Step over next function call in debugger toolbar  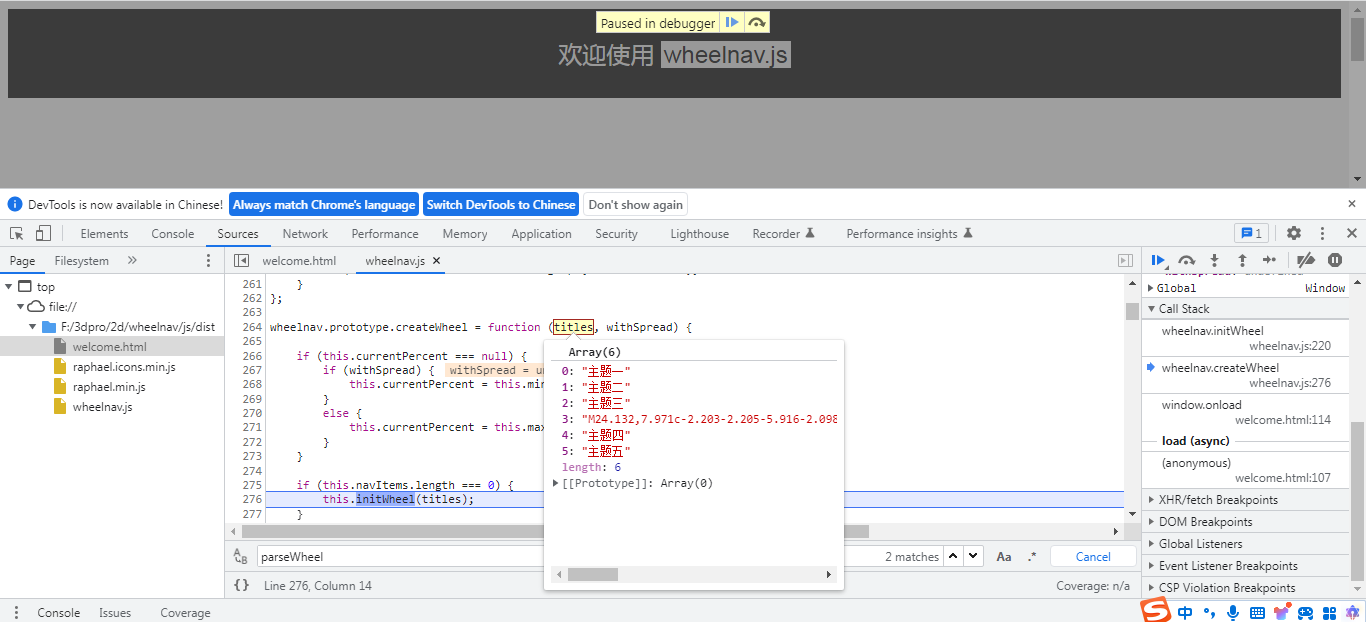(x=1186, y=260)
